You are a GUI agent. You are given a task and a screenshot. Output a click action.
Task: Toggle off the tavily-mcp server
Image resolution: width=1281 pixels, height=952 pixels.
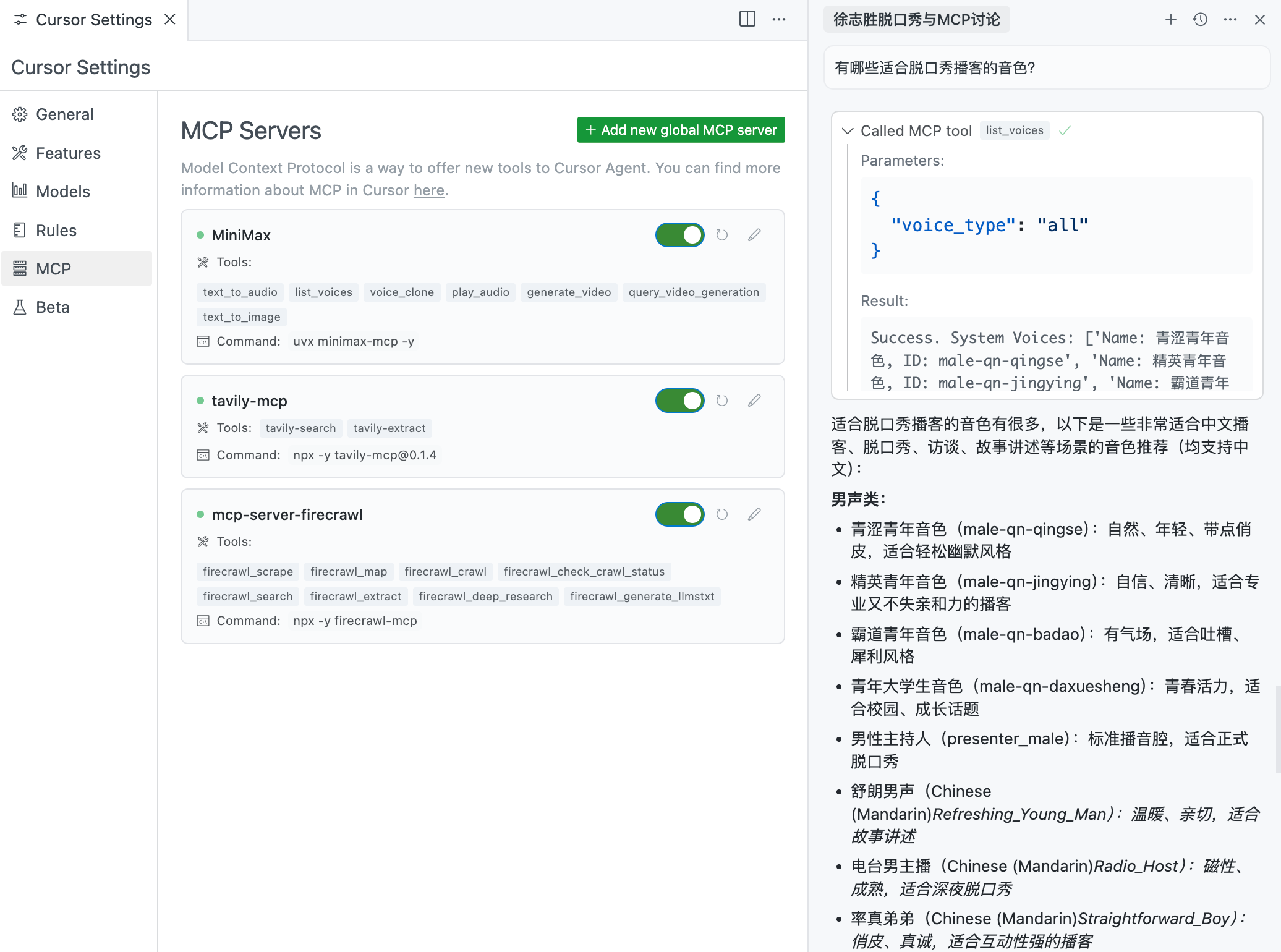coord(679,401)
